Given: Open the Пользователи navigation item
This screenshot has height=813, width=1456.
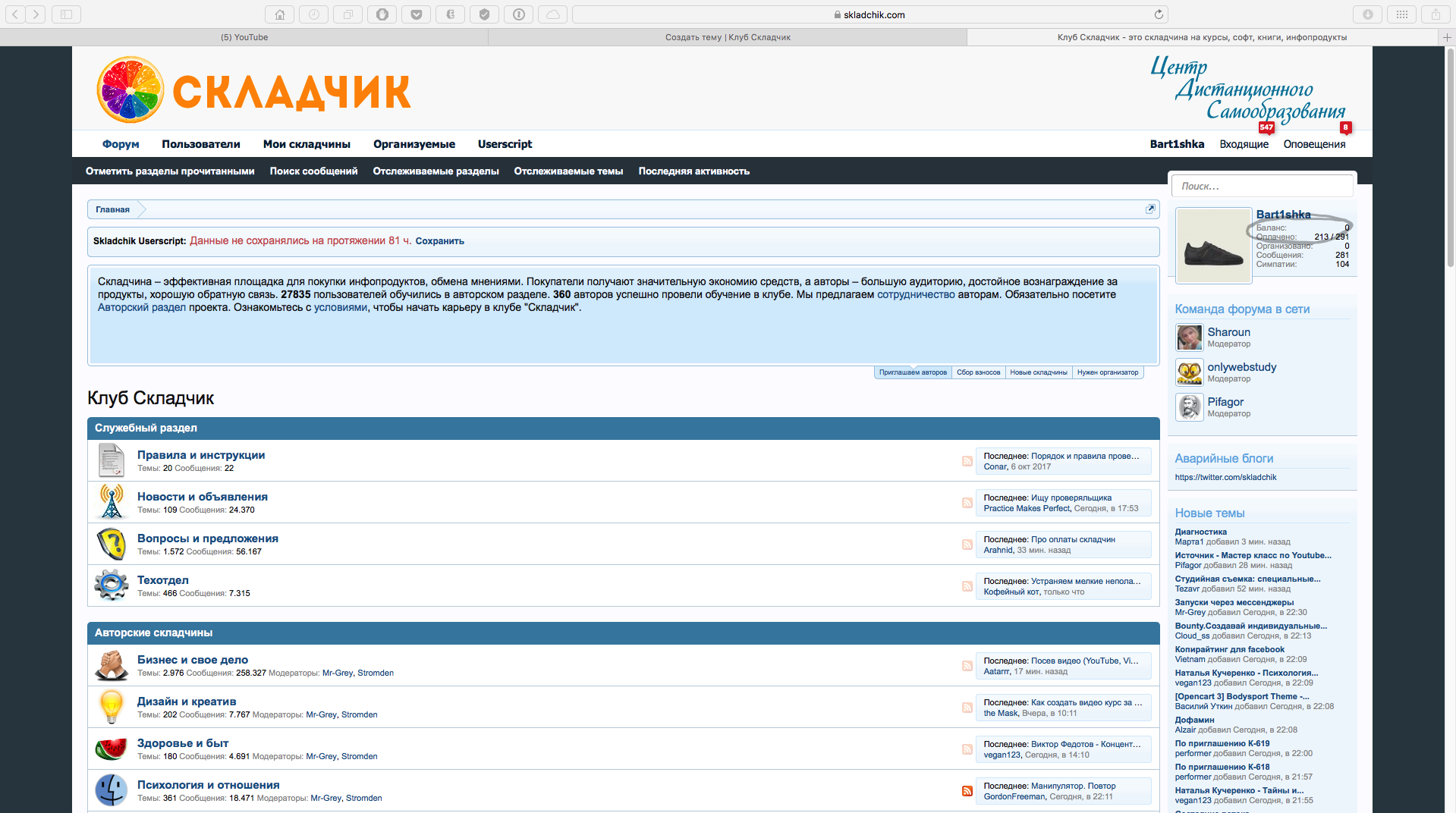Looking at the screenshot, I should coord(201,144).
